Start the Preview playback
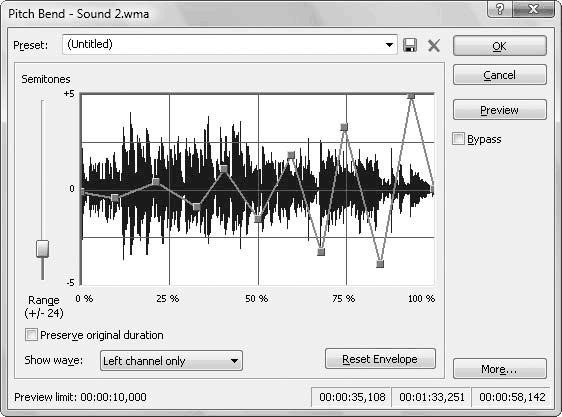This screenshot has width=562, height=417. [500, 110]
